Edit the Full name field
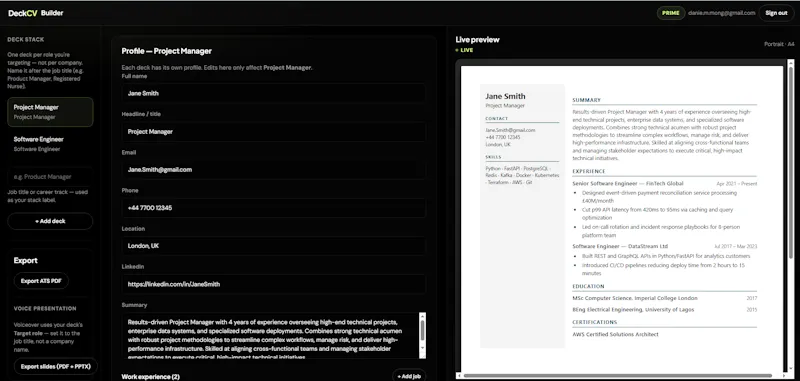Viewport: 800px width, 381px height. coord(273,93)
